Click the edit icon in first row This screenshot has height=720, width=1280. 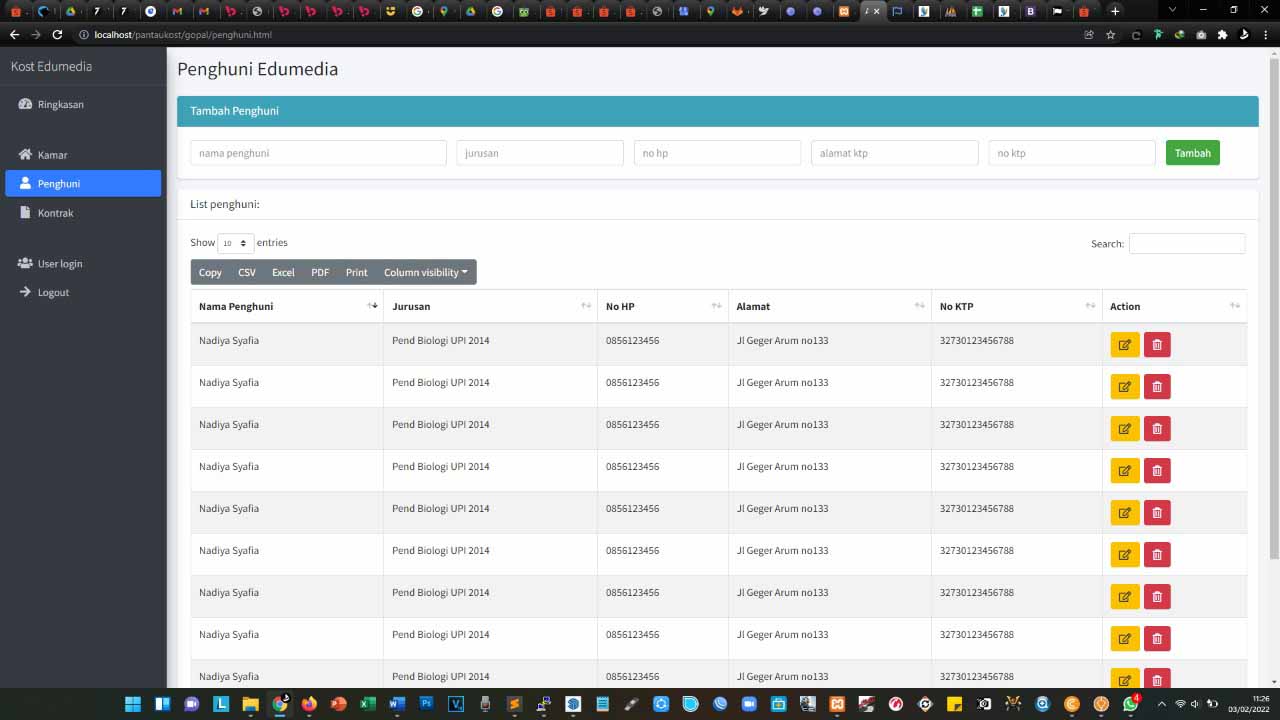click(1125, 345)
